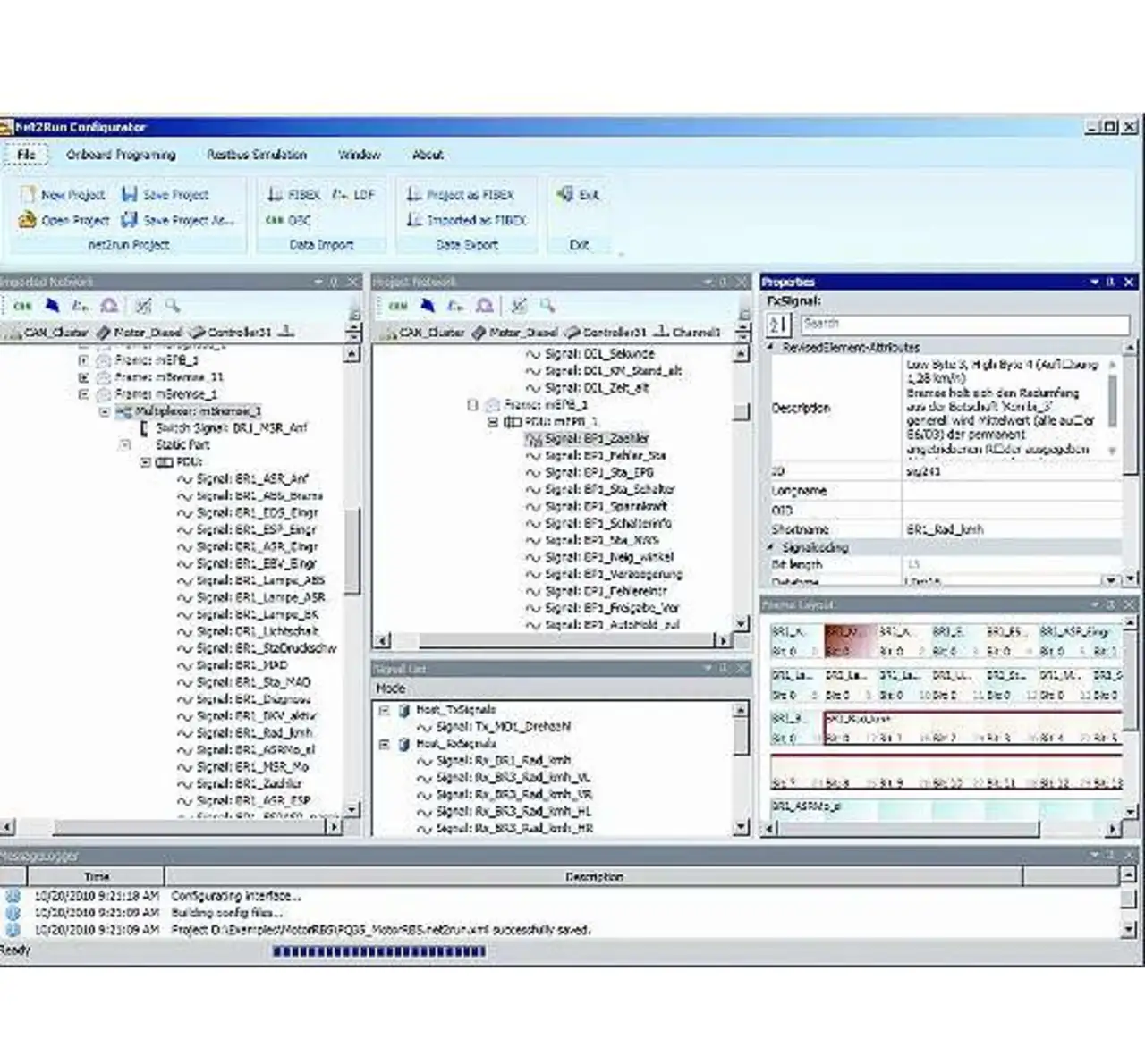This screenshot has width=1145, height=1064.
Task: Click blue flag icon in Imported Network toolbar
Action: tap(53, 306)
